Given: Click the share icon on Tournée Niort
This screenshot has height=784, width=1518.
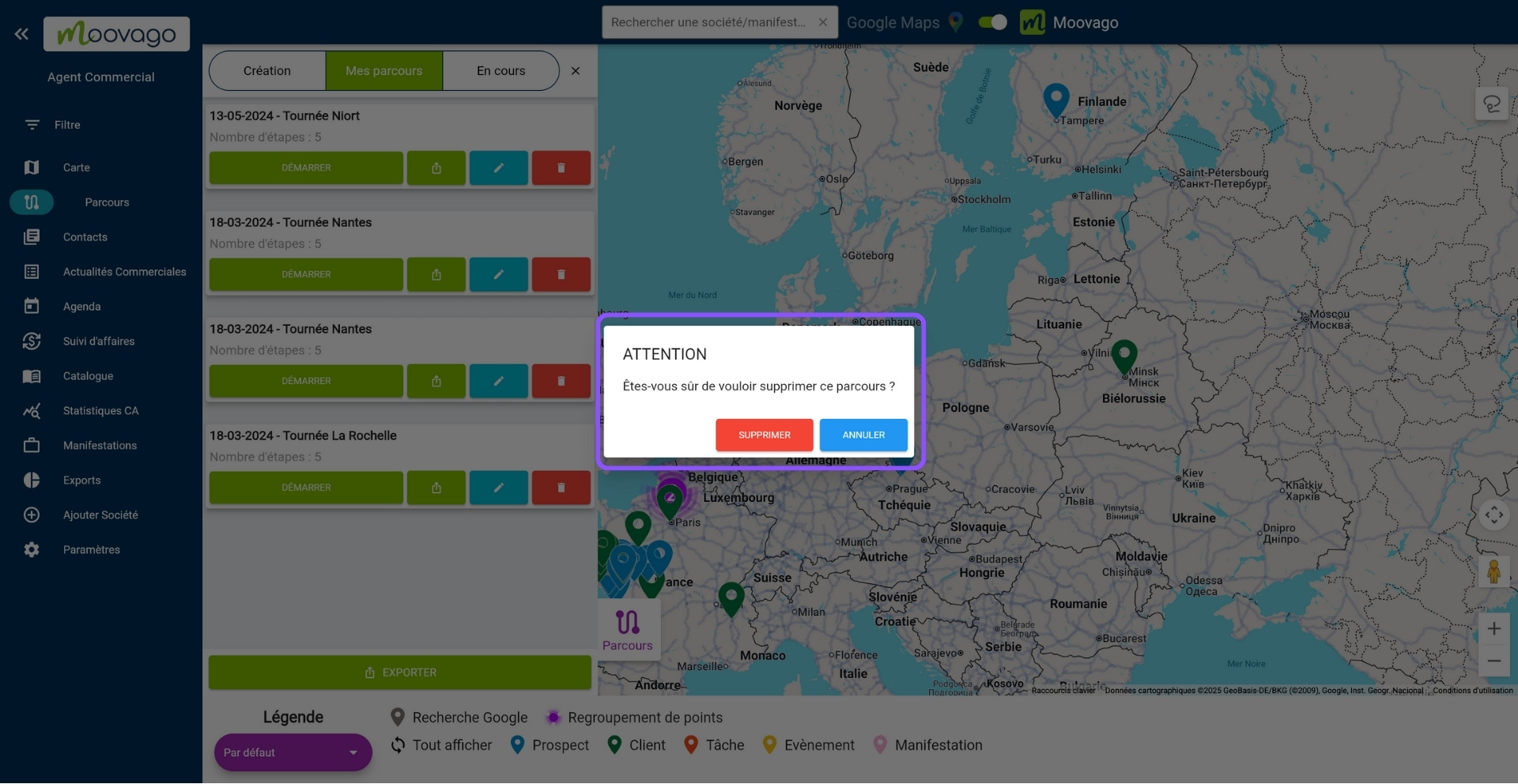Looking at the screenshot, I should click(x=436, y=168).
